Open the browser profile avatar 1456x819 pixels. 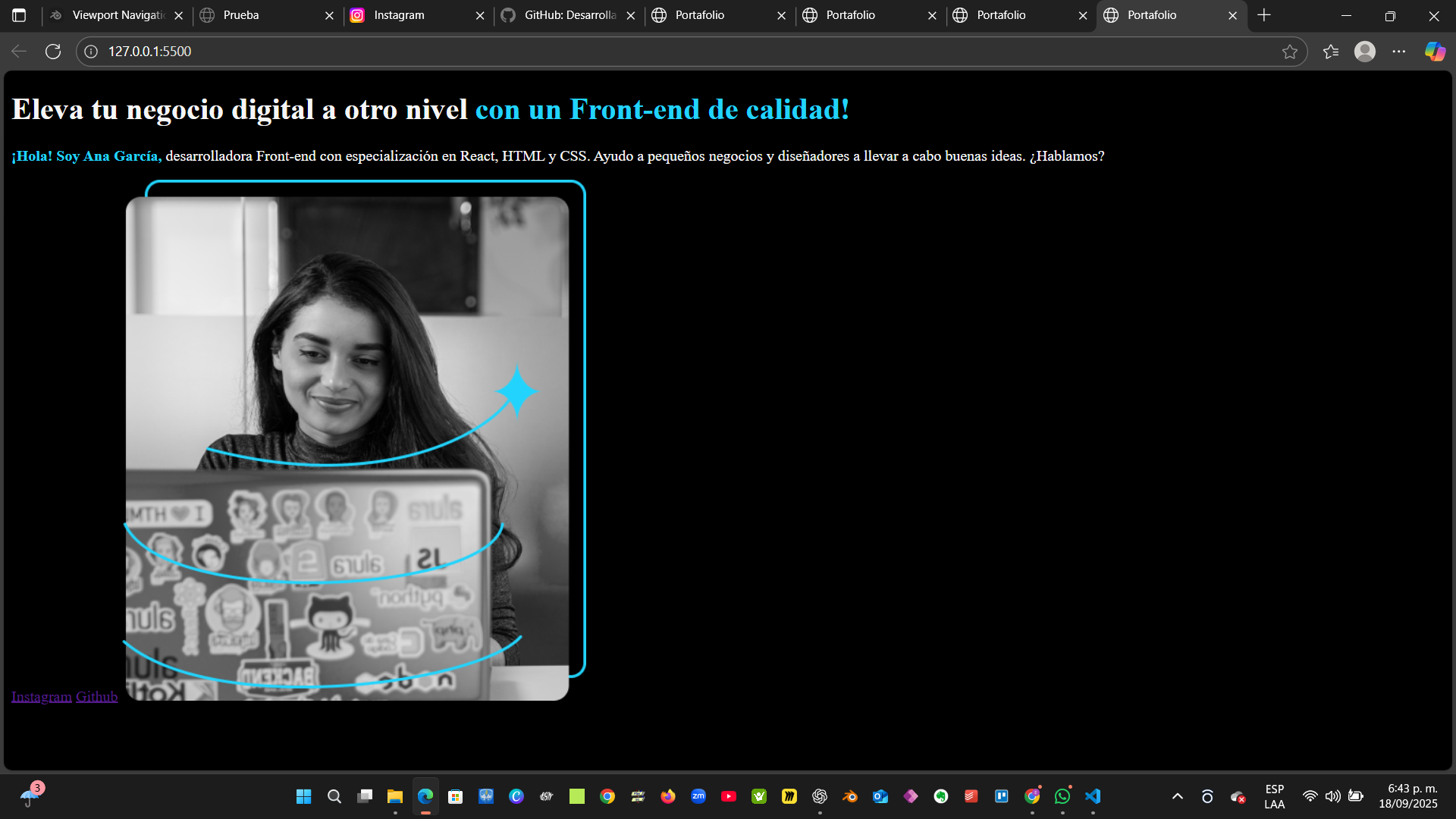(x=1365, y=51)
